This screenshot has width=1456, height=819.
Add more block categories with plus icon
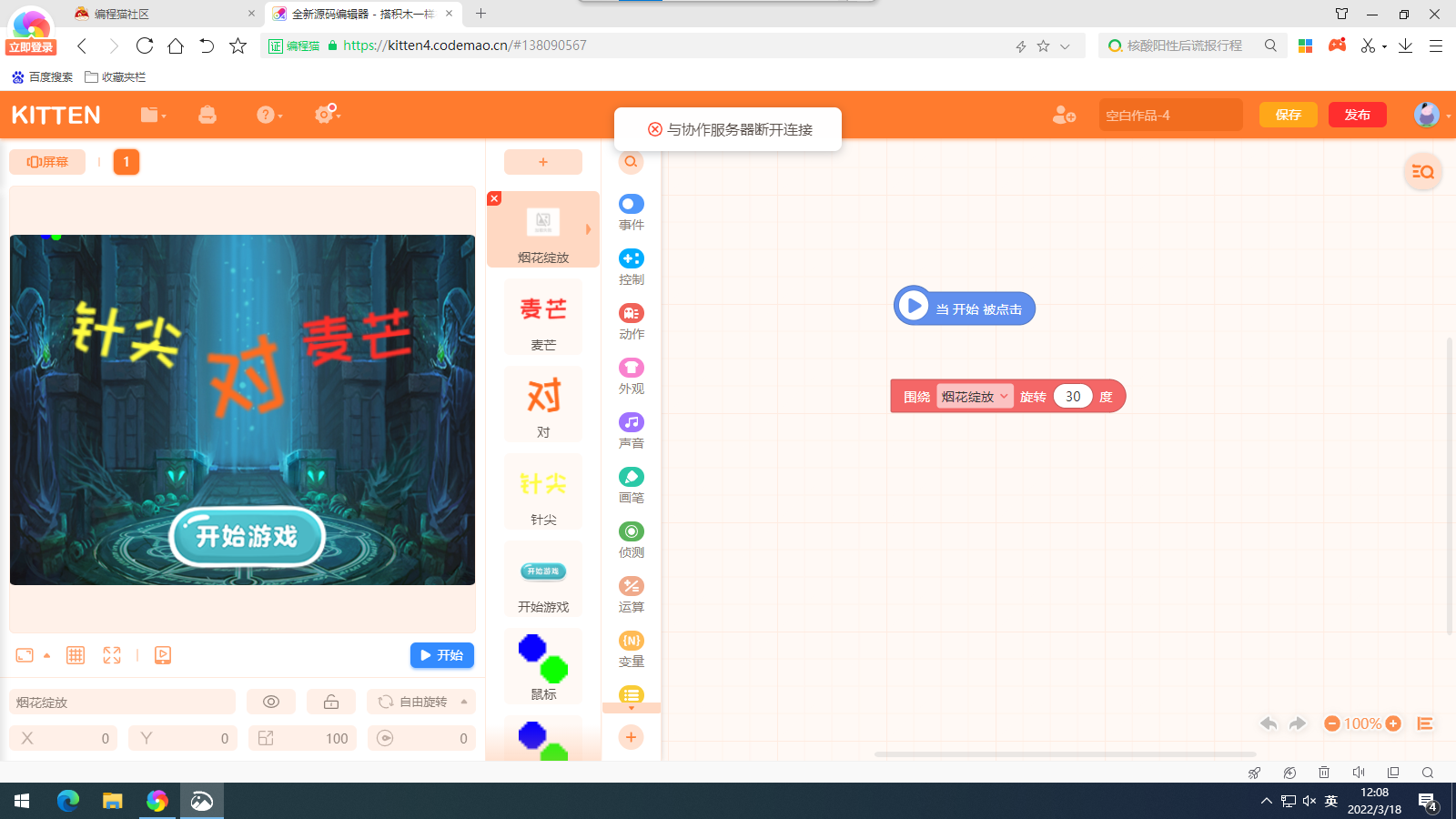[631, 737]
